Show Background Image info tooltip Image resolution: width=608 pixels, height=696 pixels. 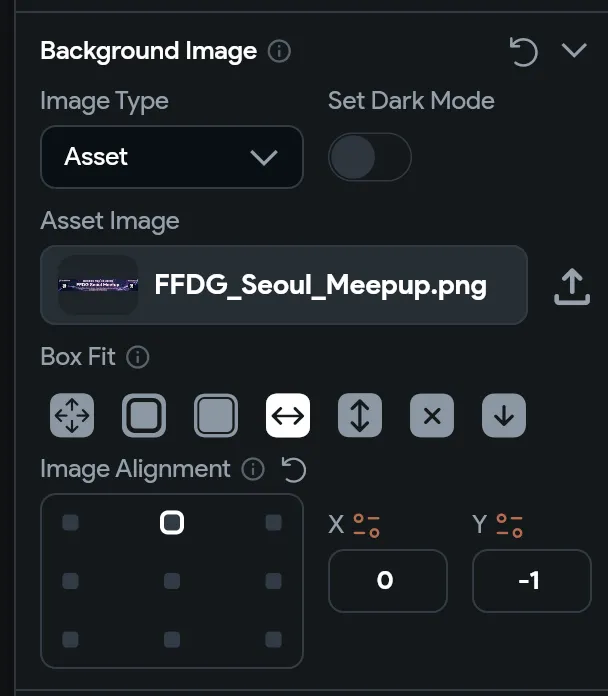click(x=280, y=51)
